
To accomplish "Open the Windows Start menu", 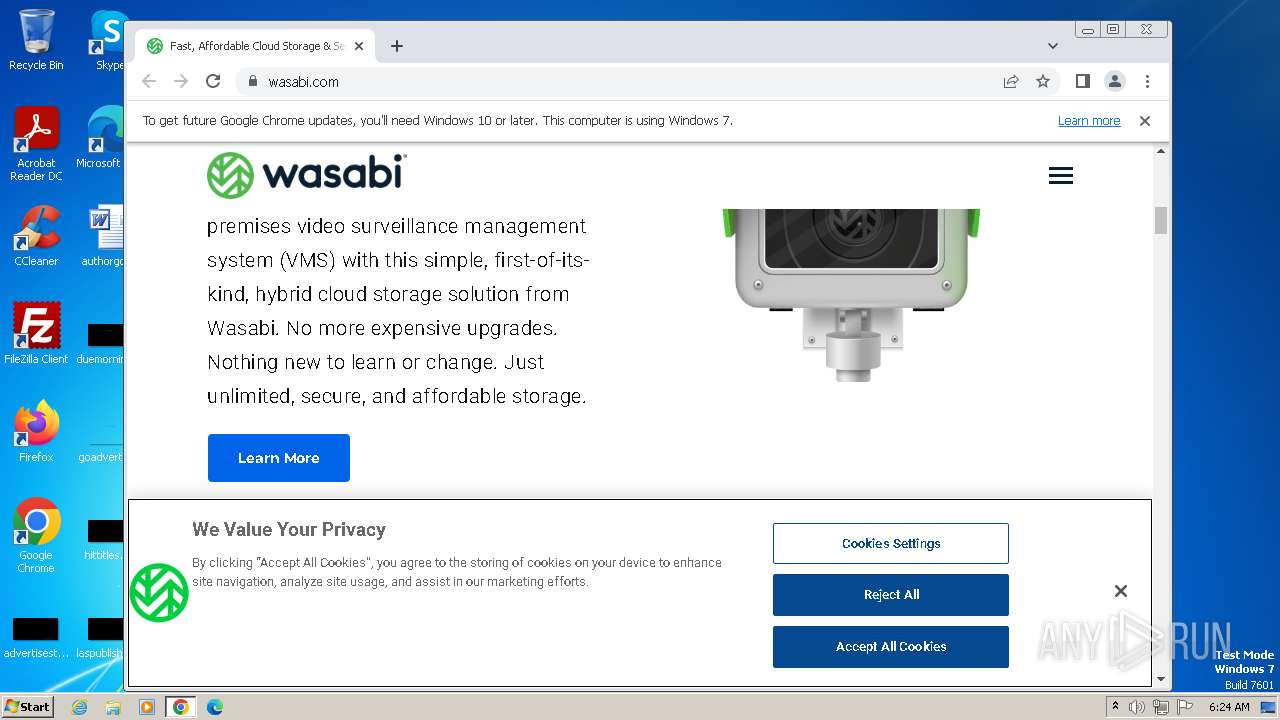I will (28, 706).
